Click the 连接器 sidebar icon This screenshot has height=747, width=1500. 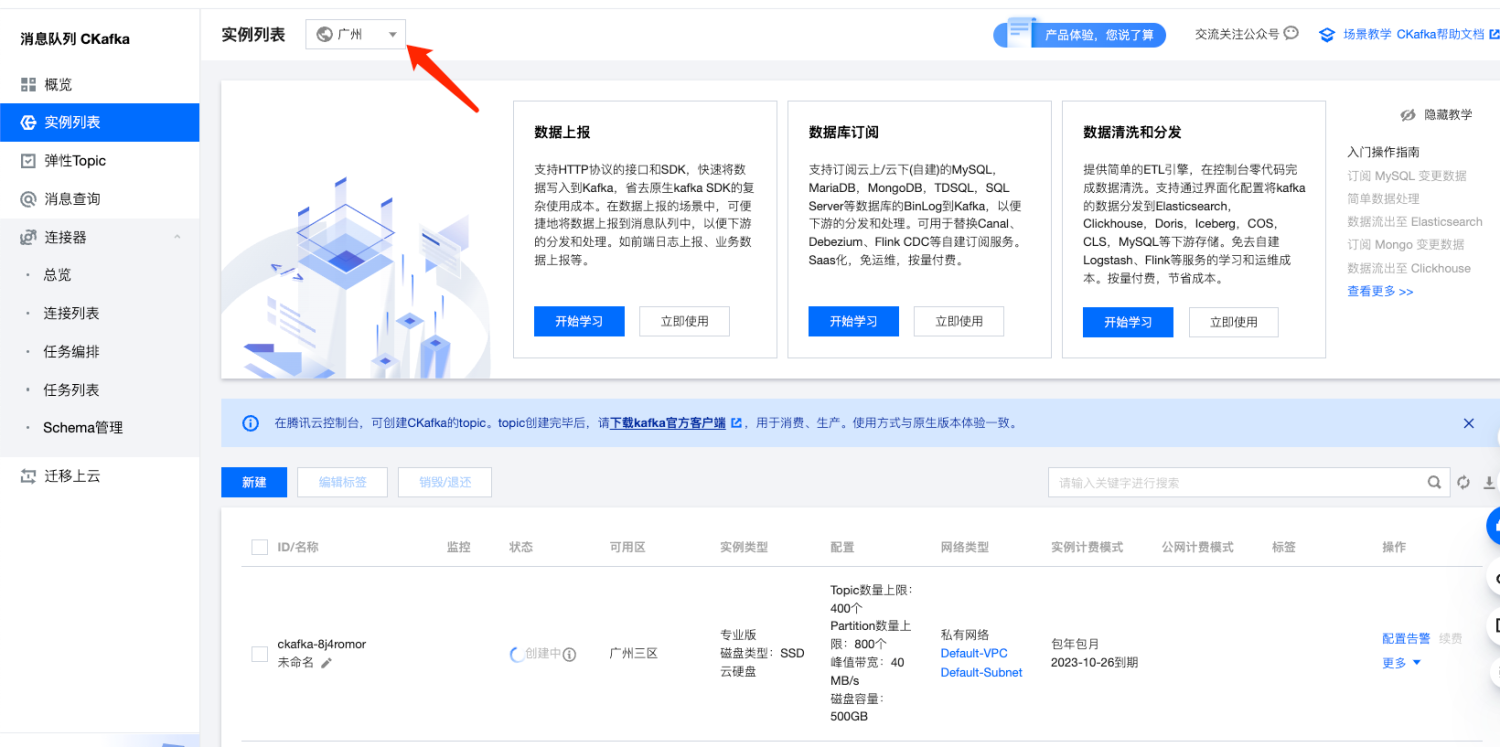click(x=28, y=237)
